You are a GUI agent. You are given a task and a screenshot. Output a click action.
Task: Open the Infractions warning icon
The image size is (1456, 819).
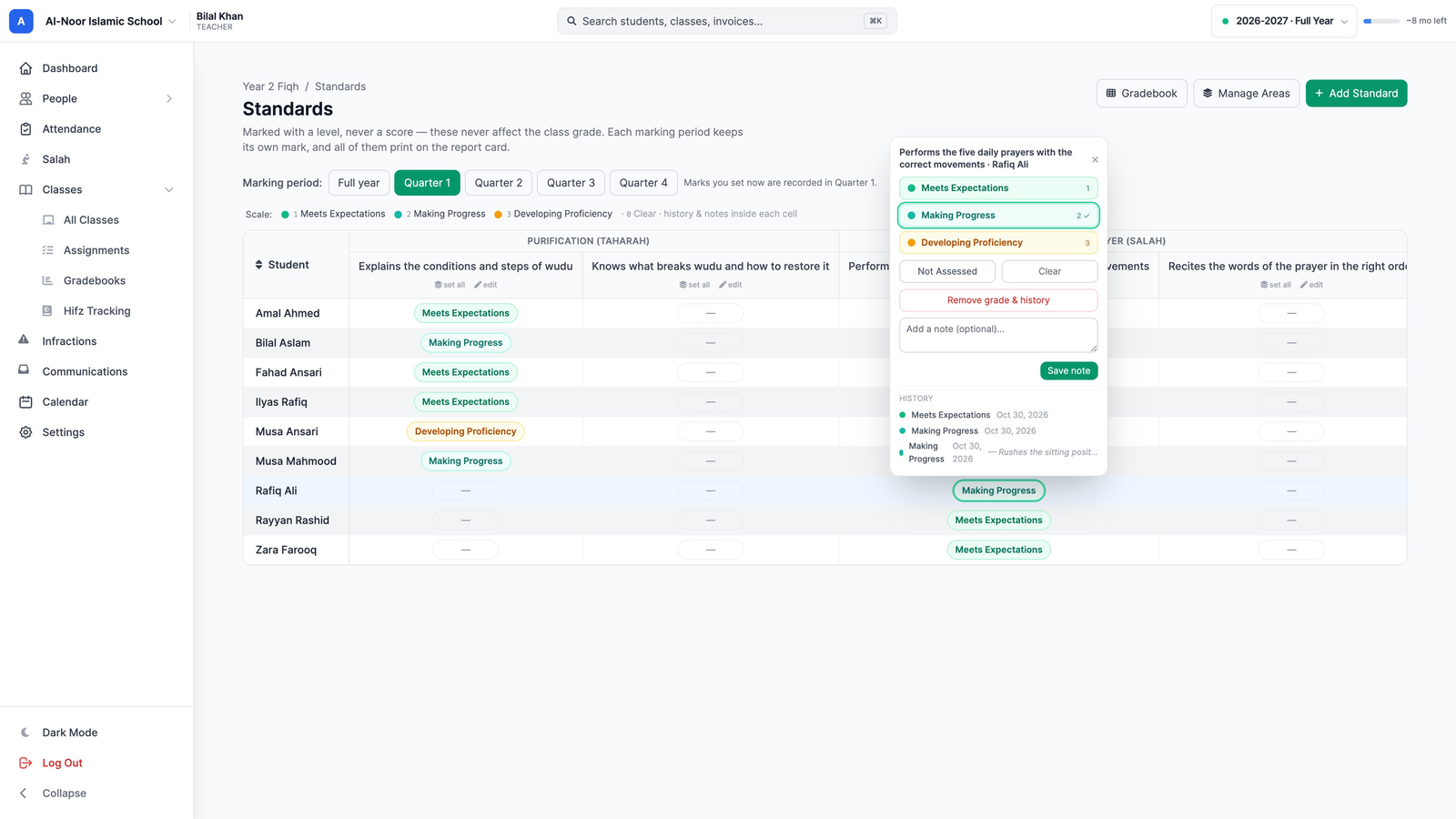(x=24, y=340)
